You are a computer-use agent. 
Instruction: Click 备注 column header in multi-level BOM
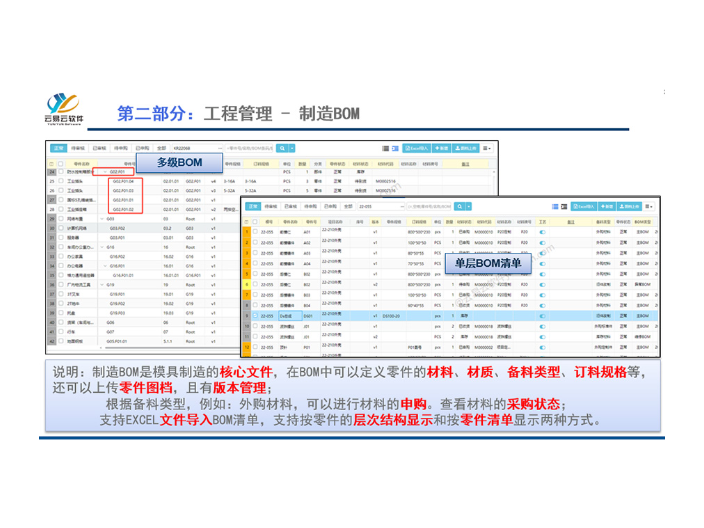pos(465,164)
